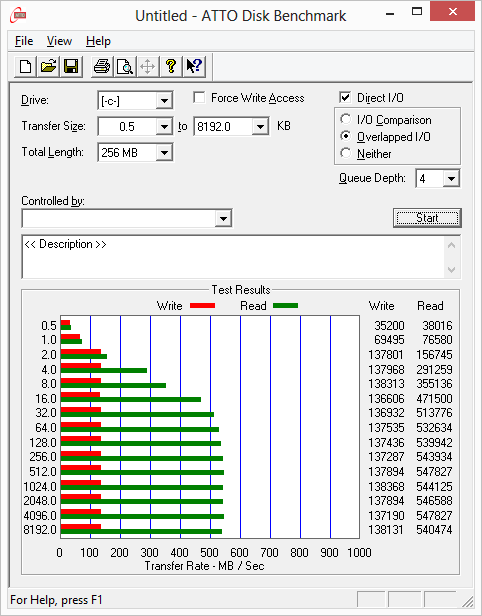
Task: Open the Queue Depth dropdown
Action: pos(451,179)
